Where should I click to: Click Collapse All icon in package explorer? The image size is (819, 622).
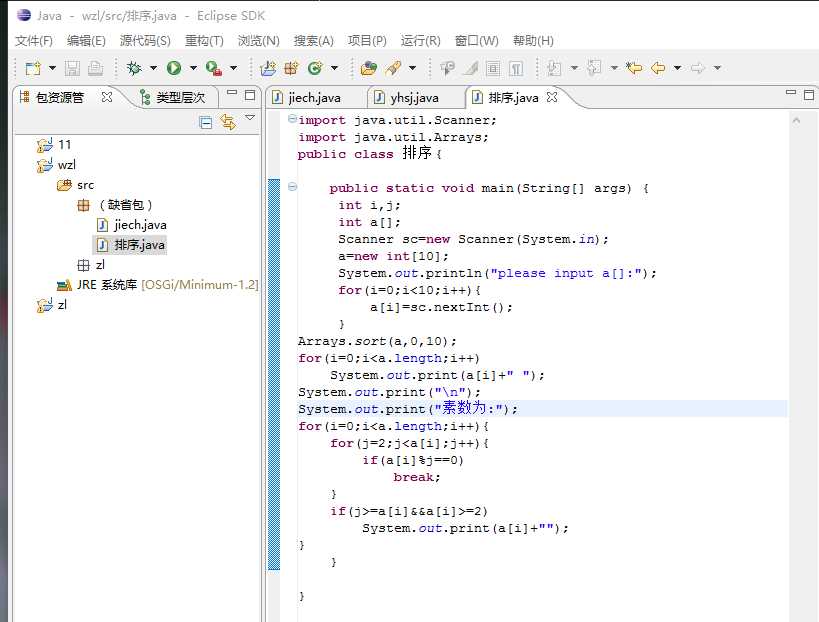pyautogui.click(x=206, y=122)
